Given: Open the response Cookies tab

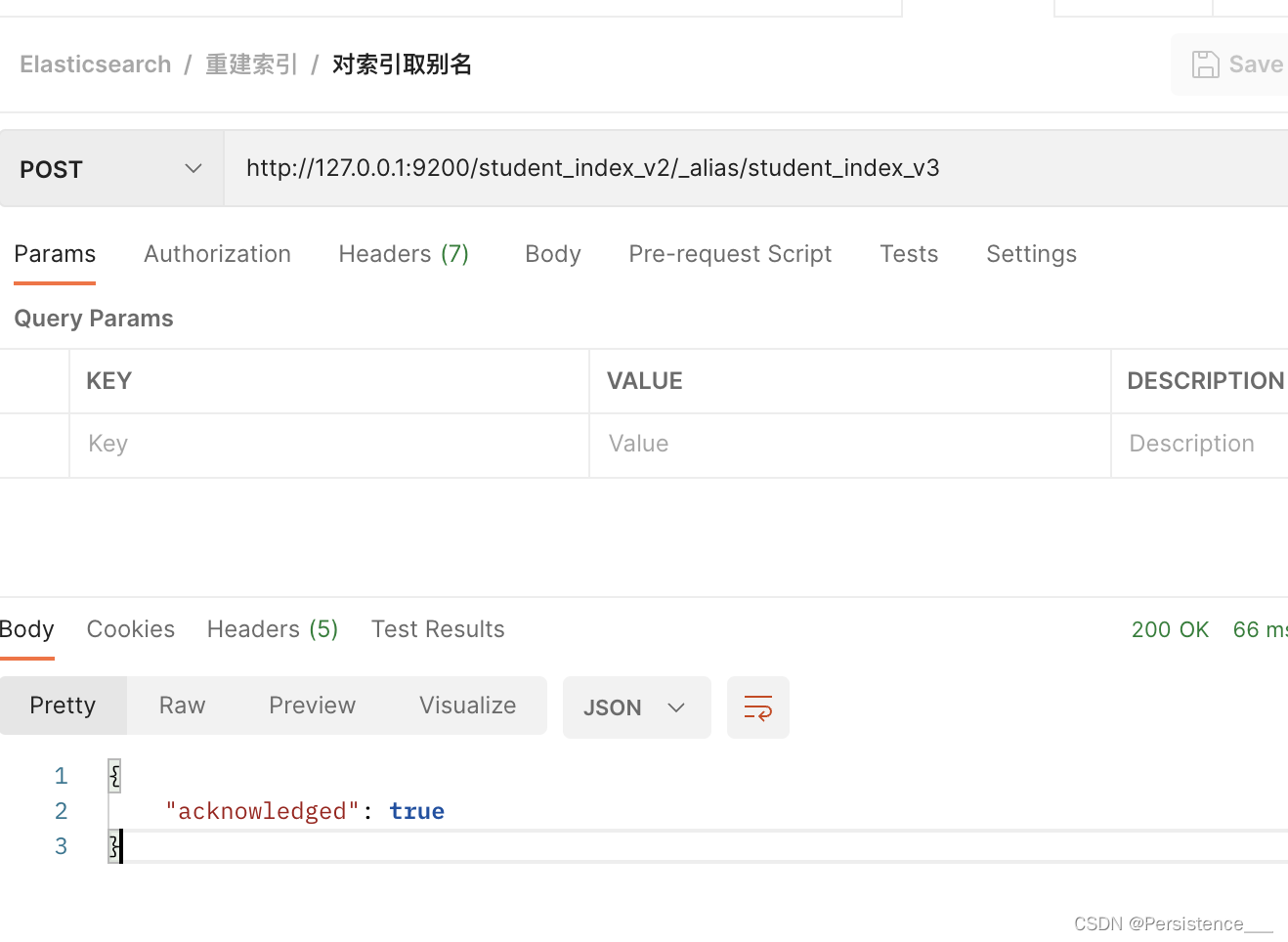Looking at the screenshot, I should tap(131, 629).
